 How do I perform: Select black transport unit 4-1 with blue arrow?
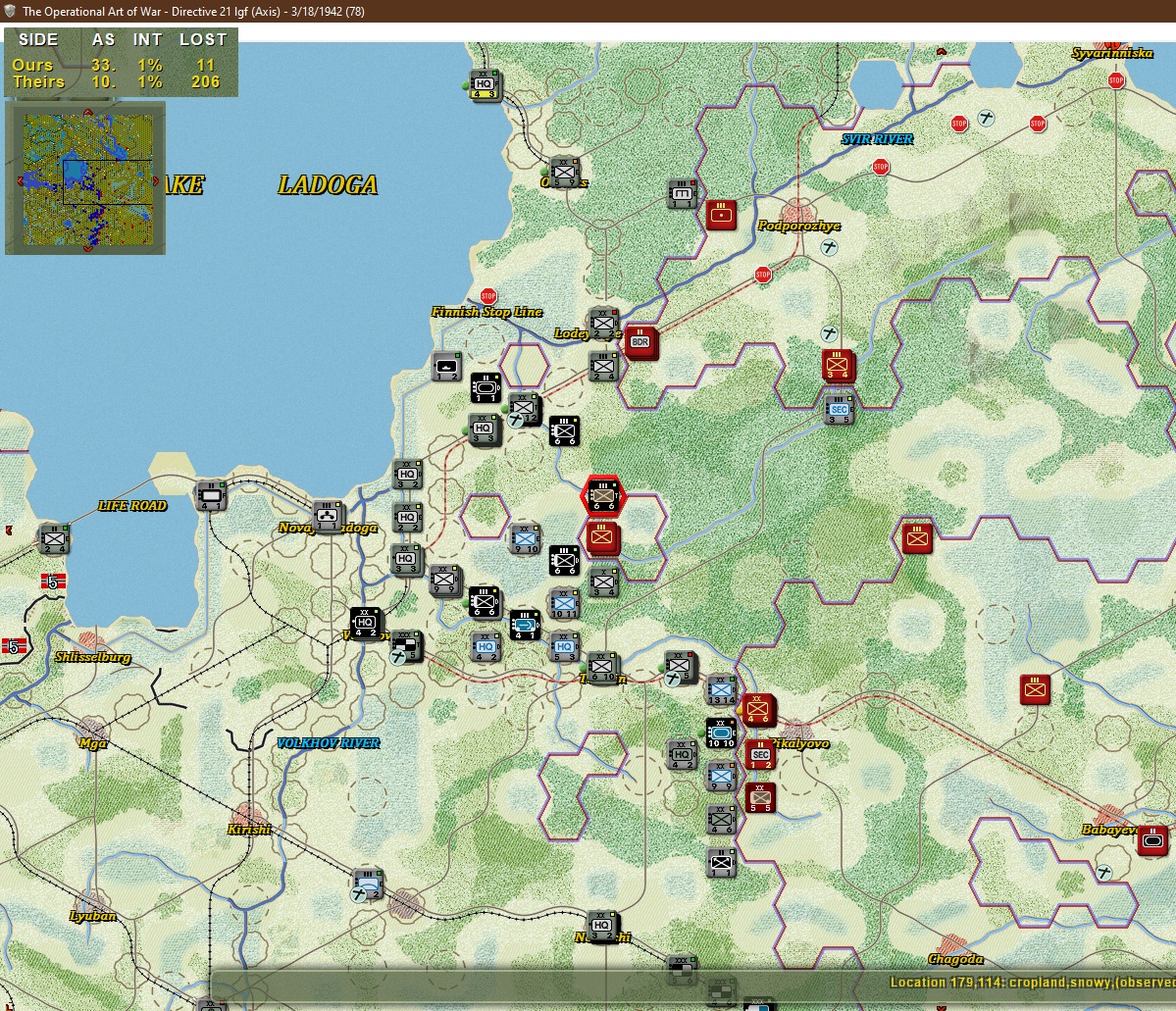(x=525, y=626)
